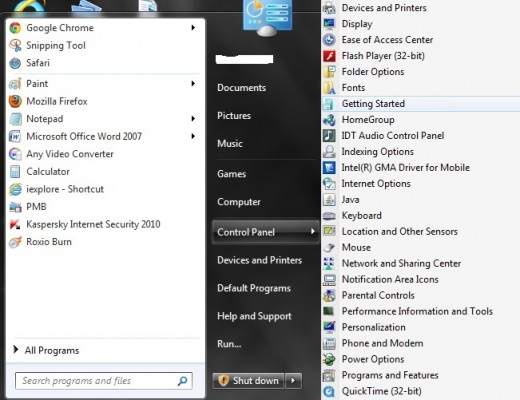Click the Notepad icon
This screenshot has width=520, height=400.
coord(15,119)
